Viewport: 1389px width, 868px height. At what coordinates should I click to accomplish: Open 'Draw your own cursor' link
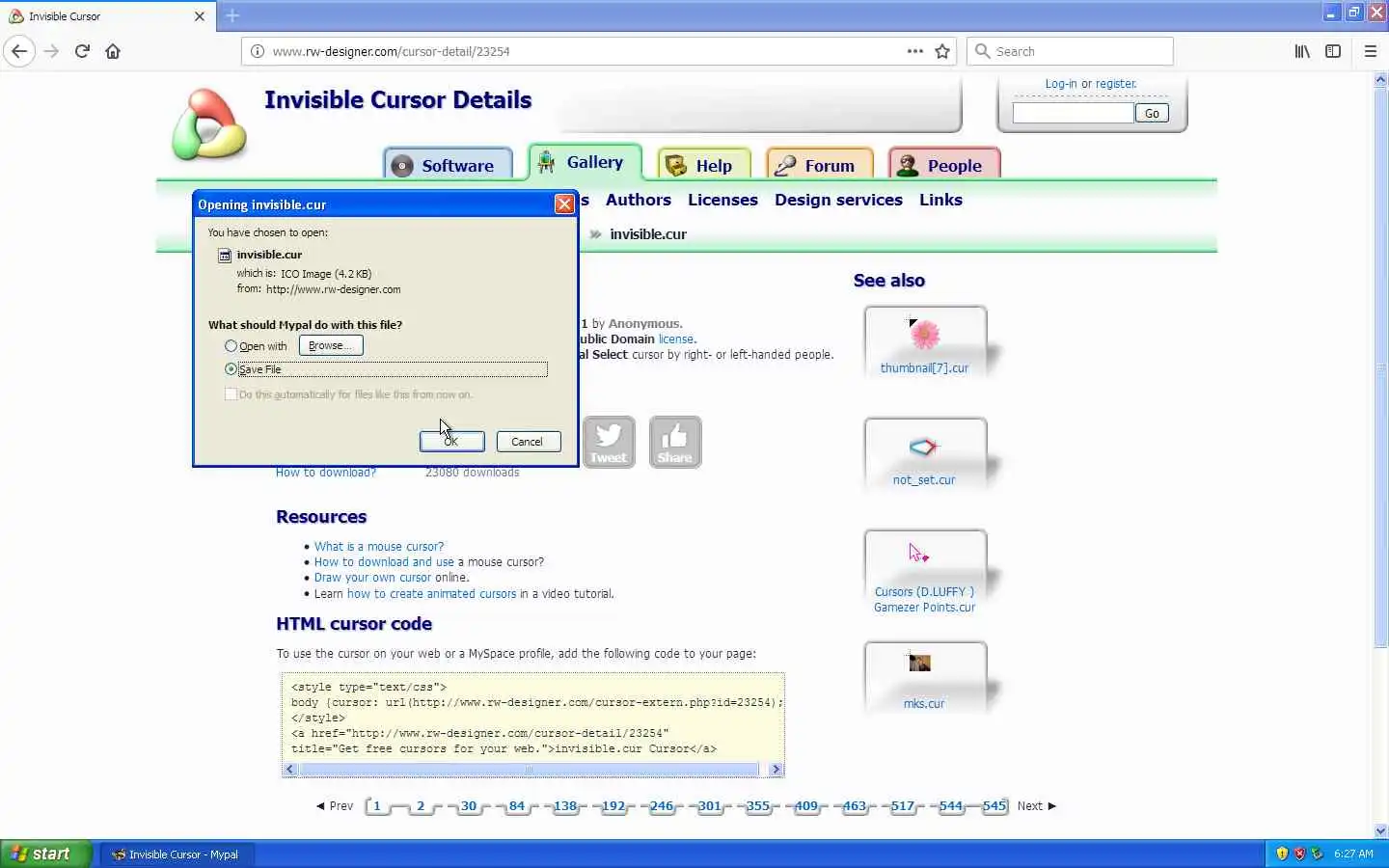[x=372, y=578]
